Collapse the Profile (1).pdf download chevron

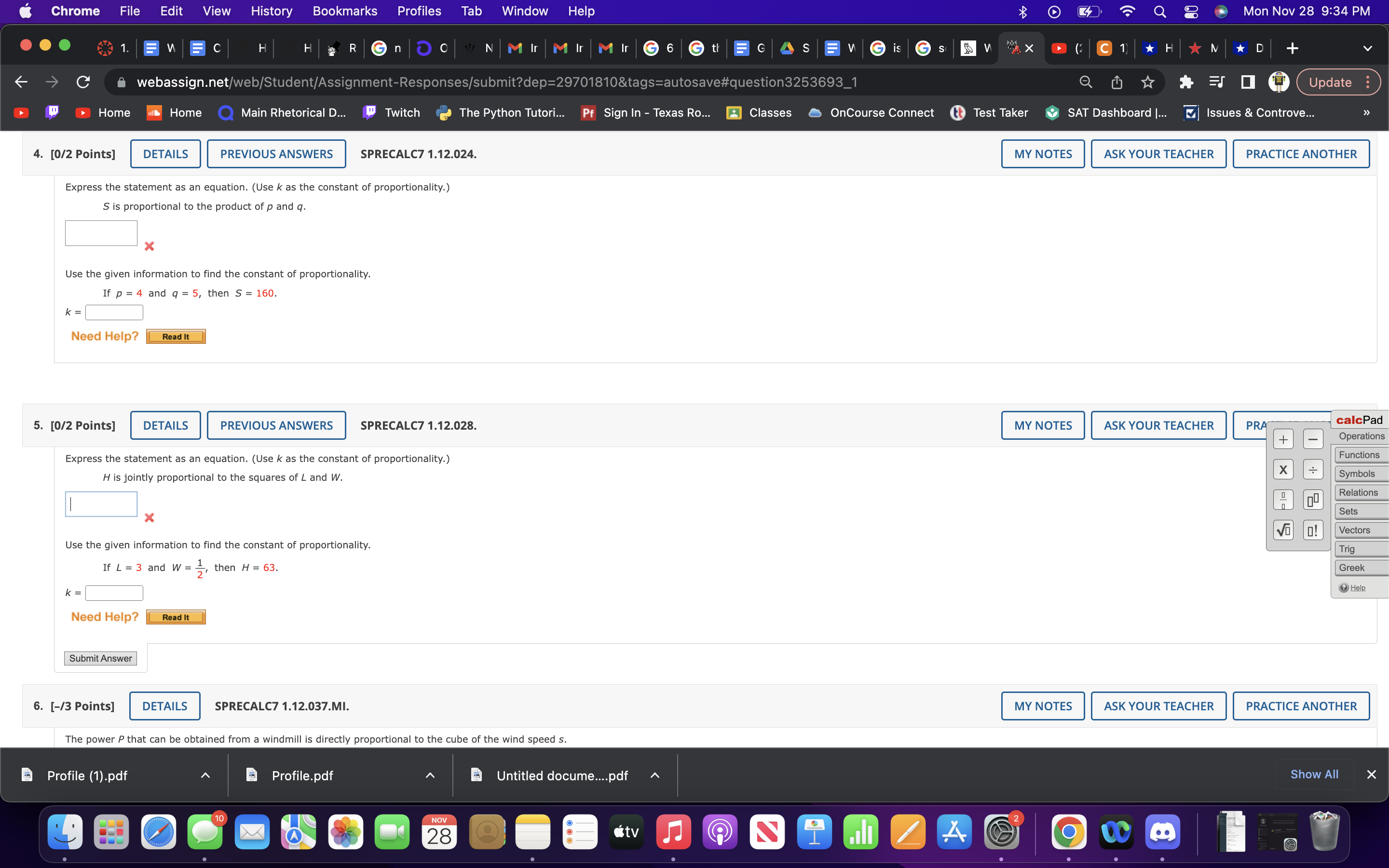(205, 775)
